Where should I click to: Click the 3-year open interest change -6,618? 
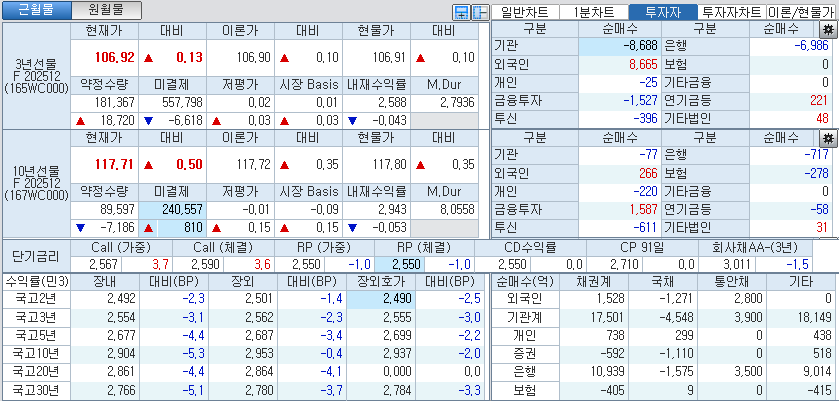tap(186, 120)
